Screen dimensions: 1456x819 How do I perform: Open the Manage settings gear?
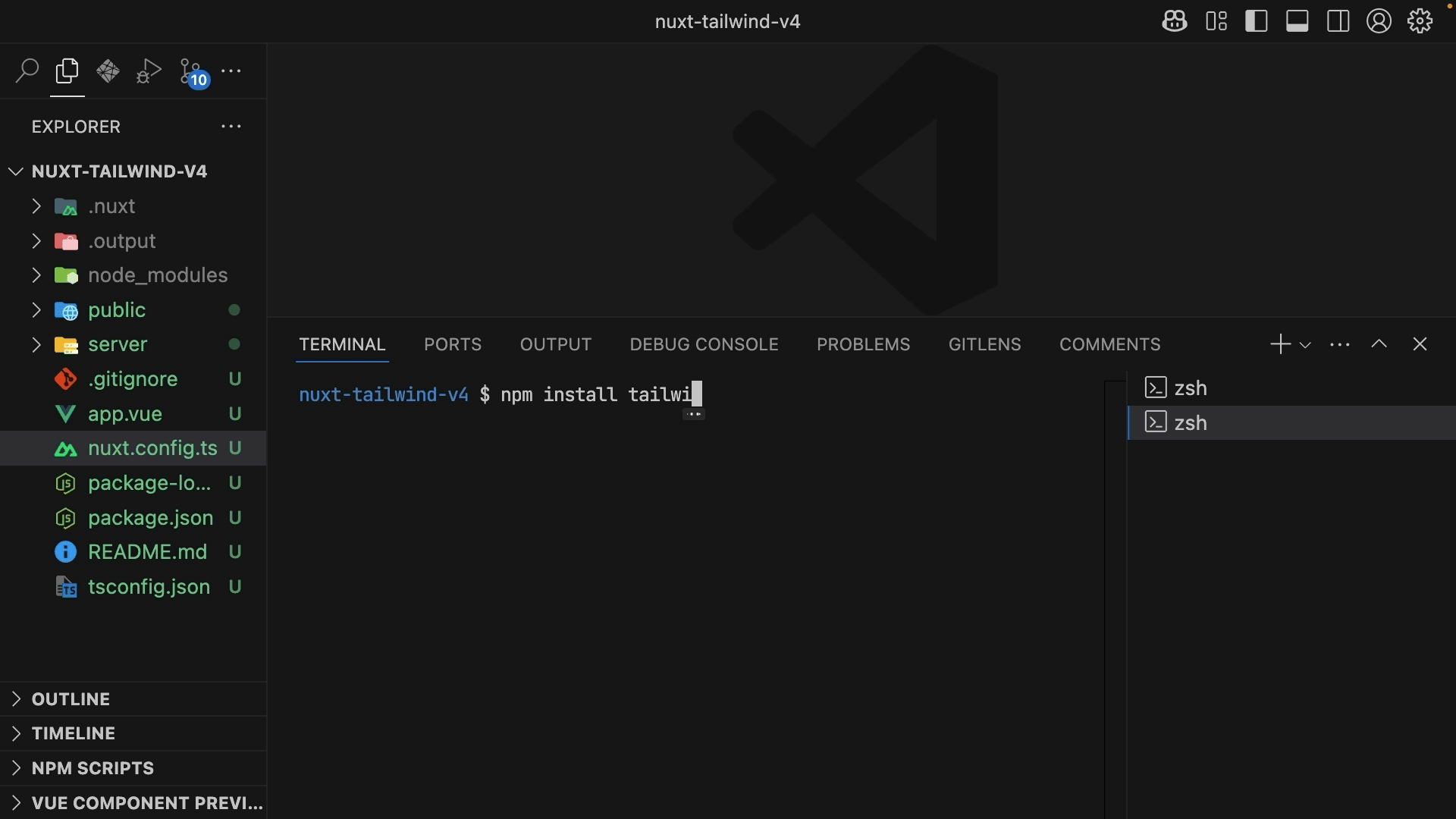tap(1420, 21)
